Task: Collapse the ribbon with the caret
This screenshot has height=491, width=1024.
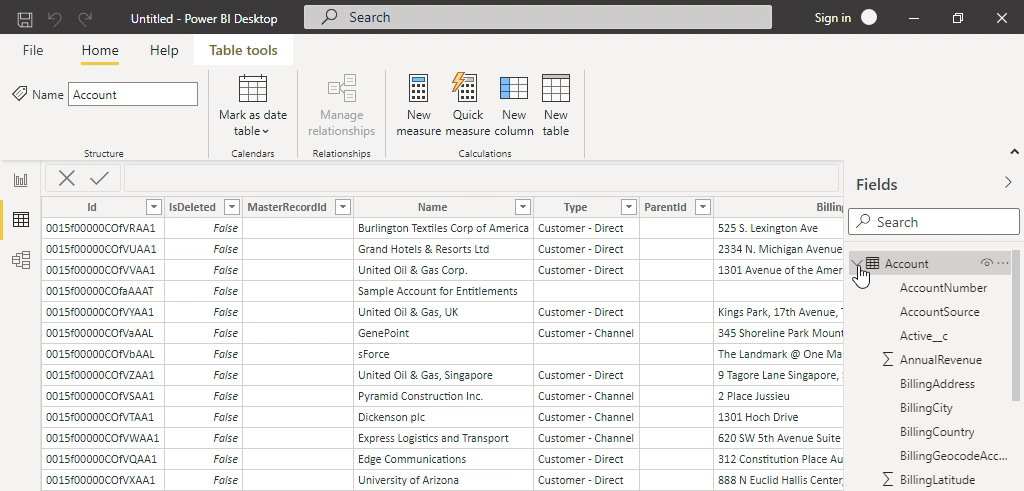Action: [1014, 151]
